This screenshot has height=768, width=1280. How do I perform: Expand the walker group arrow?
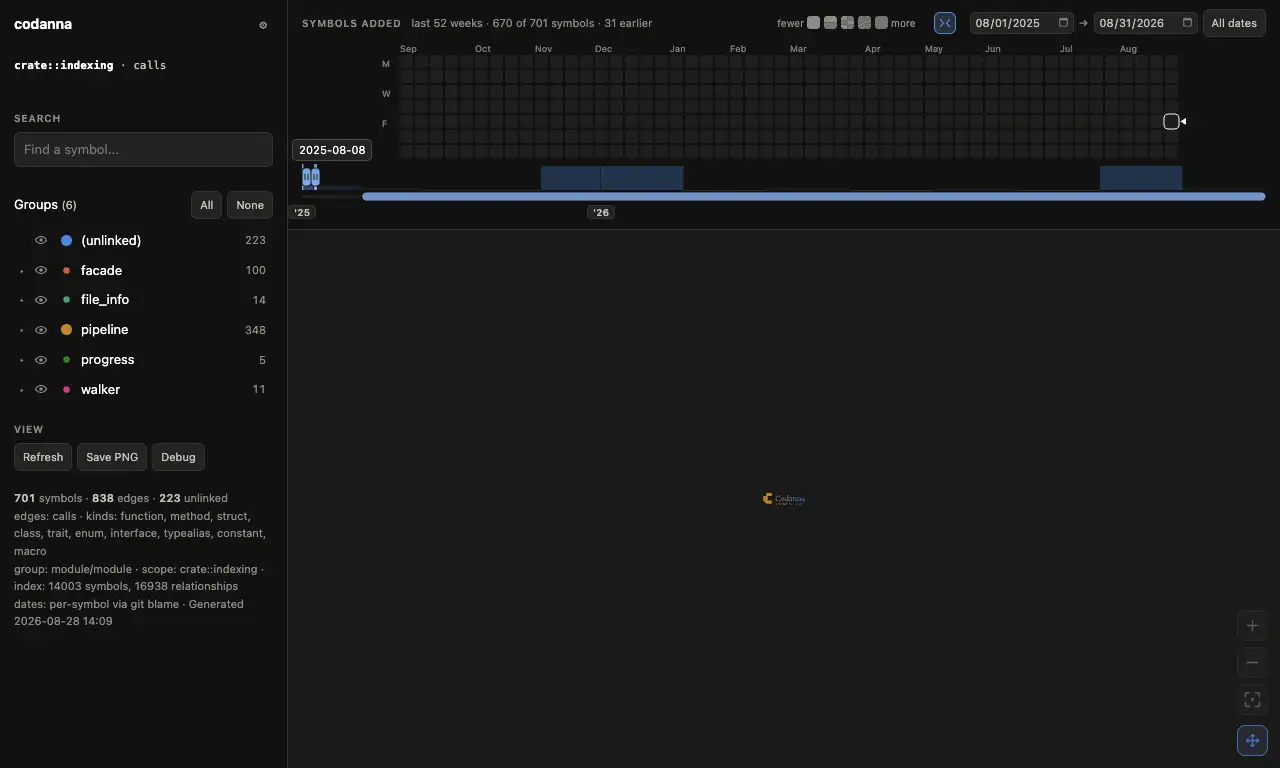[x=22, y=391]
